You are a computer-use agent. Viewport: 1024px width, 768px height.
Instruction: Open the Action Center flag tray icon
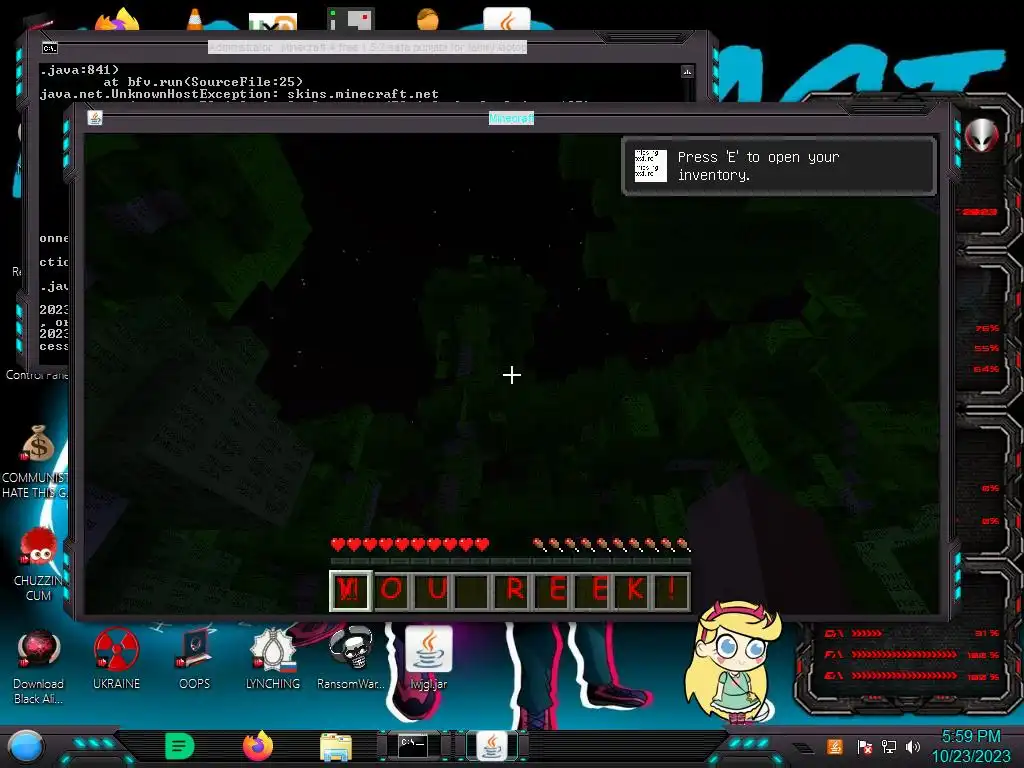[865, 746]
